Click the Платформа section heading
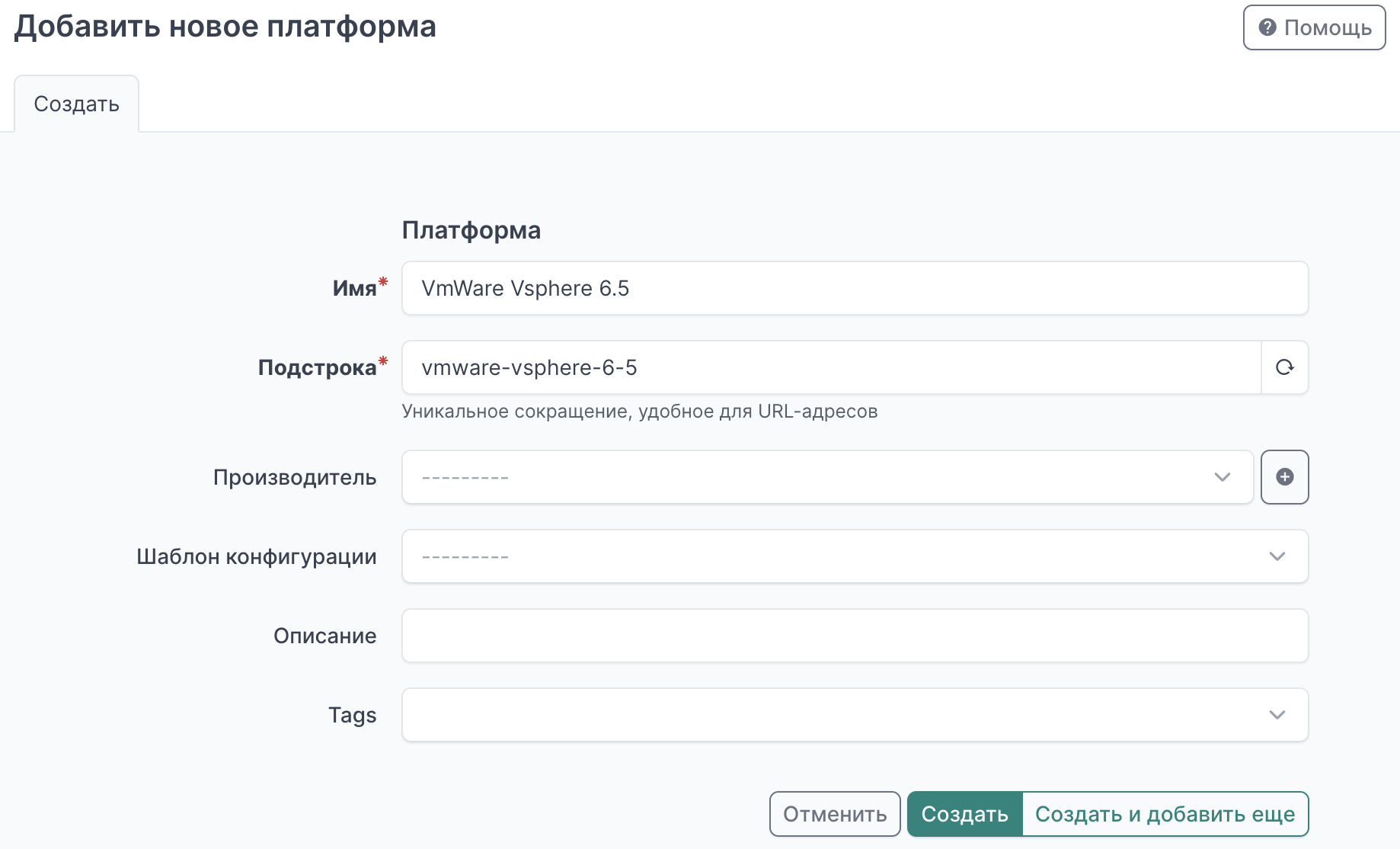1400x849 pixels. tap(471, 230)
